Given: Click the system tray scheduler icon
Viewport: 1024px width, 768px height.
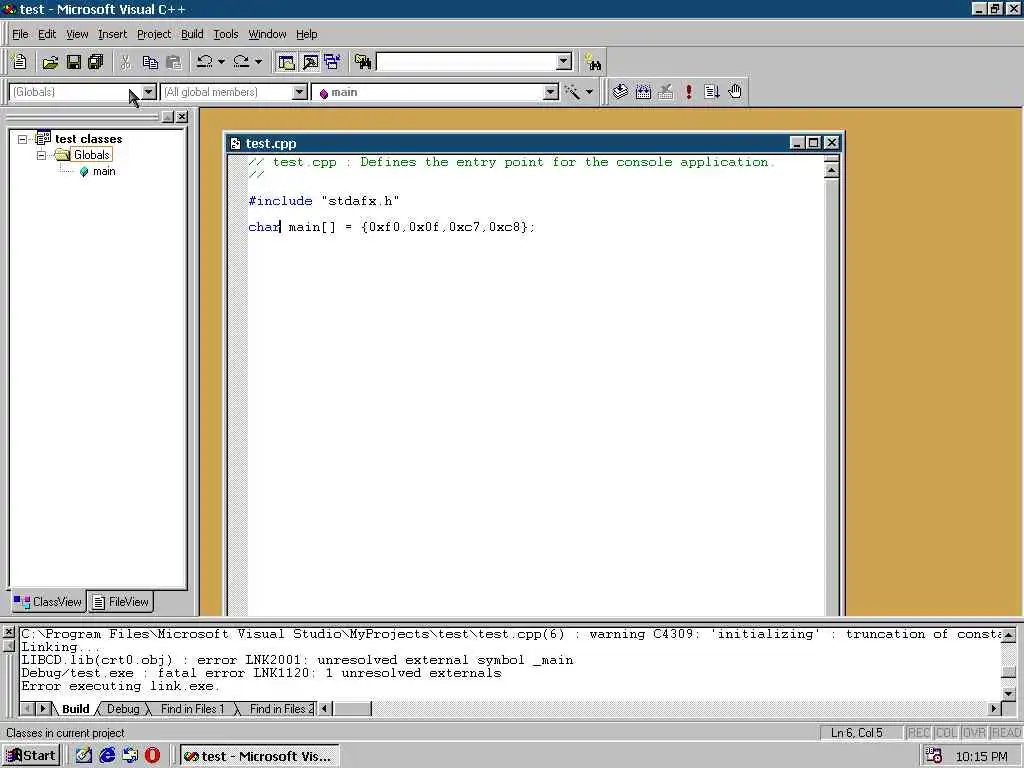Looking at the screenshot, I should pyautogui.click(x=934, y=756).
